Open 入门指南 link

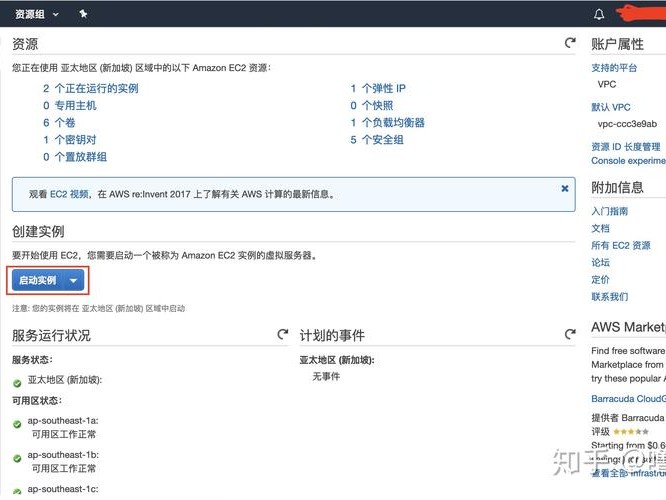(x=610, y=211)
